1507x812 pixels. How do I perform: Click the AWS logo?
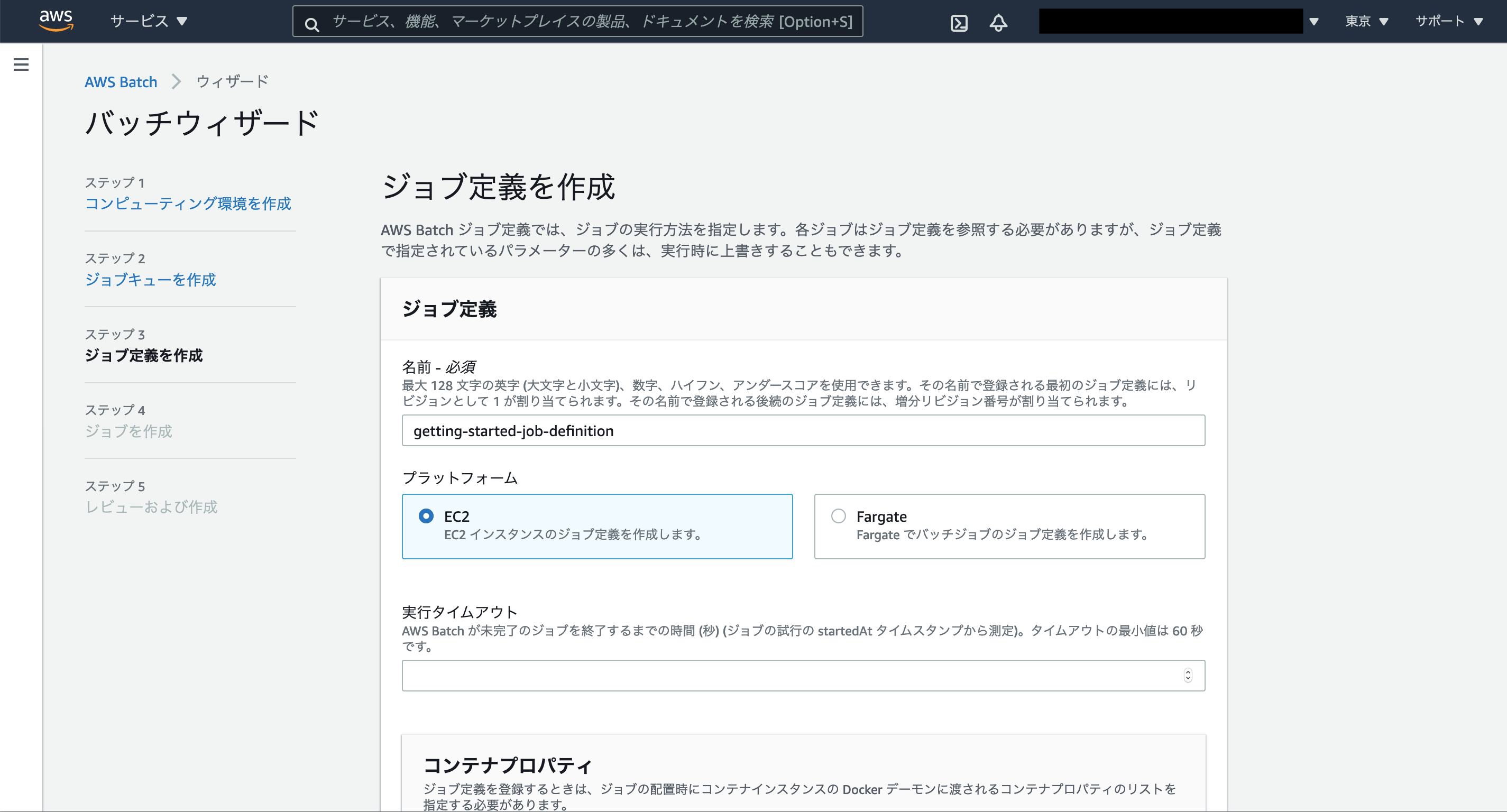click(56, 21)
